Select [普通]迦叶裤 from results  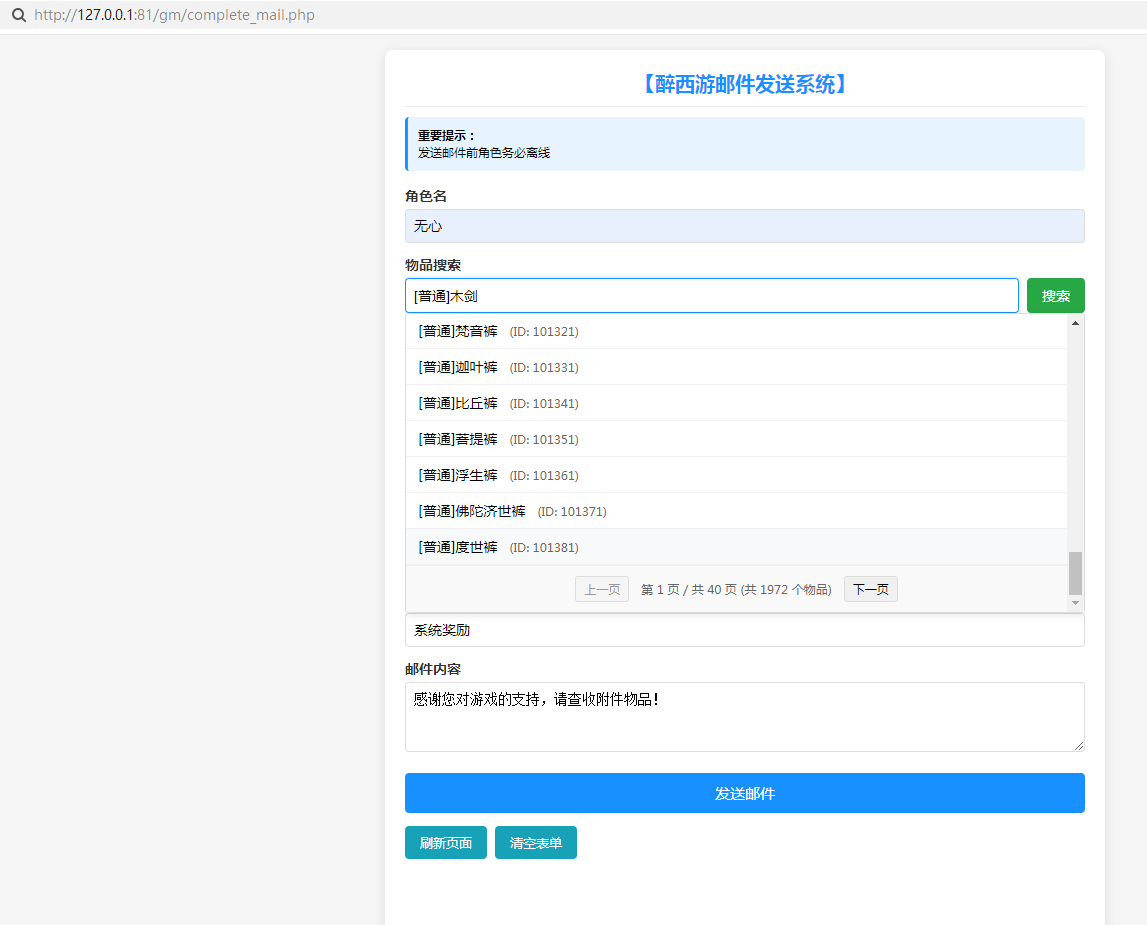coord(737,367)
